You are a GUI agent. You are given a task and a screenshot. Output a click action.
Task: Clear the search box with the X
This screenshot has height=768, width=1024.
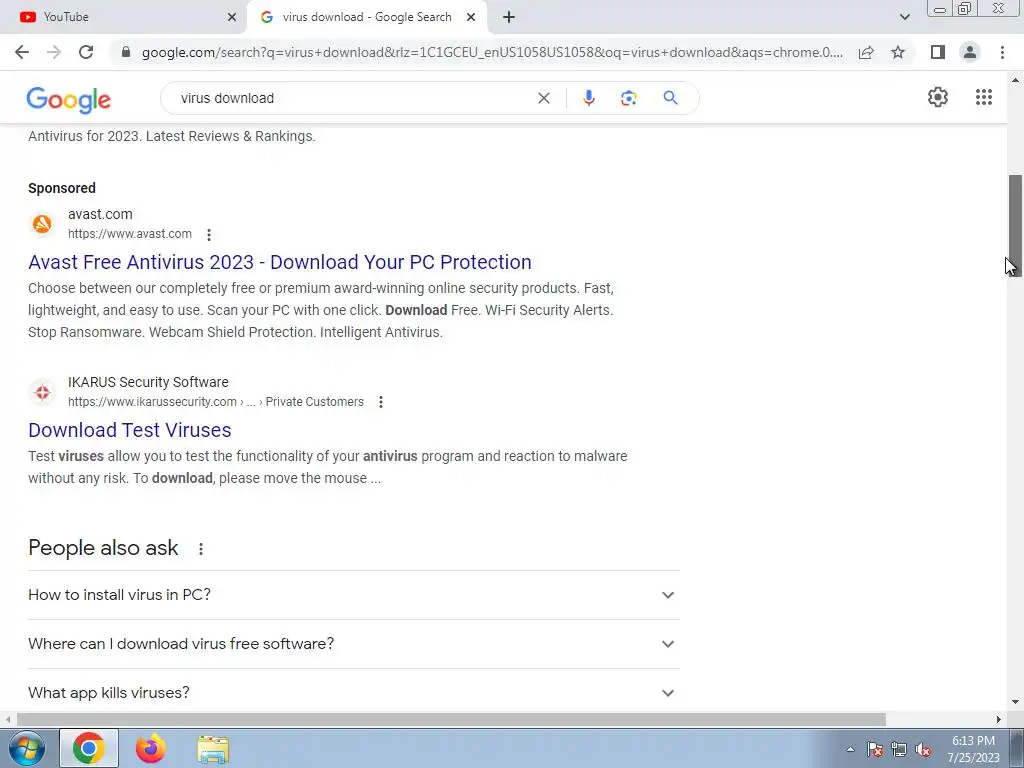pos(543,98)
